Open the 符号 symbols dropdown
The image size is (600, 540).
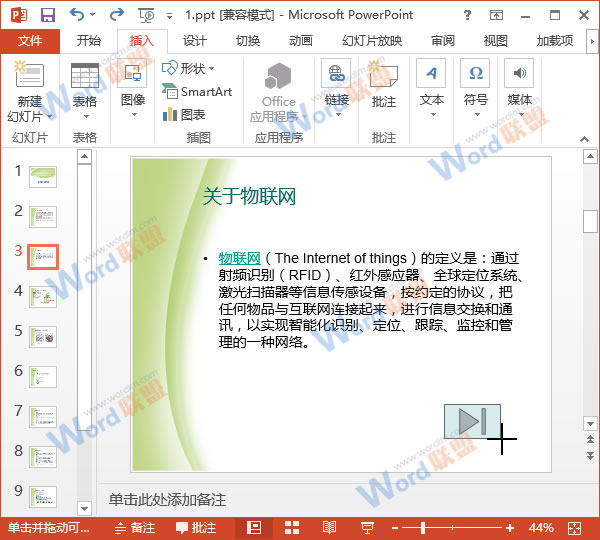click(x=476, y=90)
